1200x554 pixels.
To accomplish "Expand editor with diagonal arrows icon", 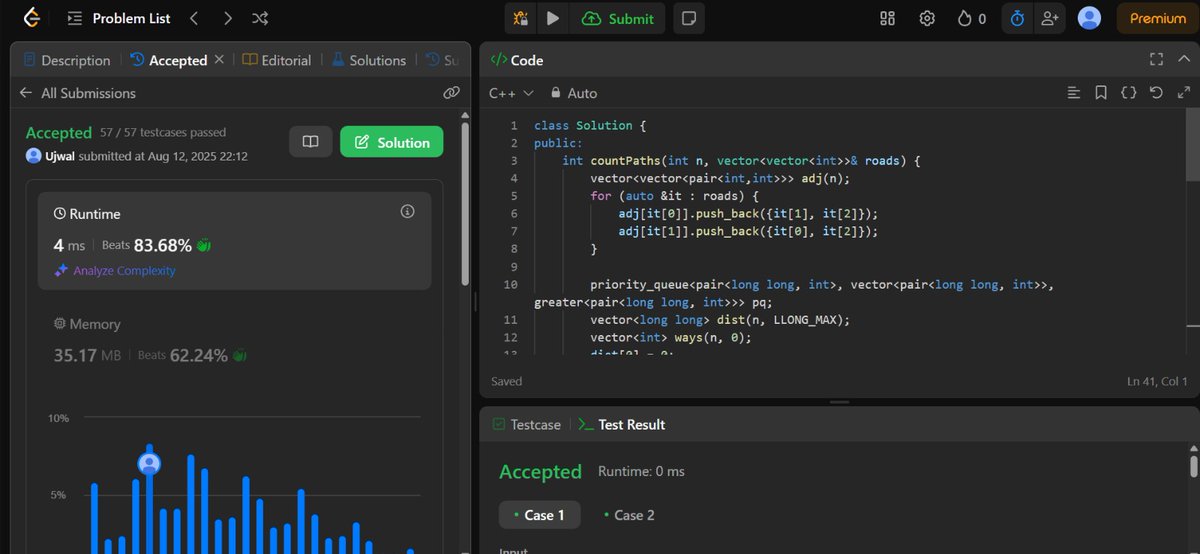I will pos(1184,93).
